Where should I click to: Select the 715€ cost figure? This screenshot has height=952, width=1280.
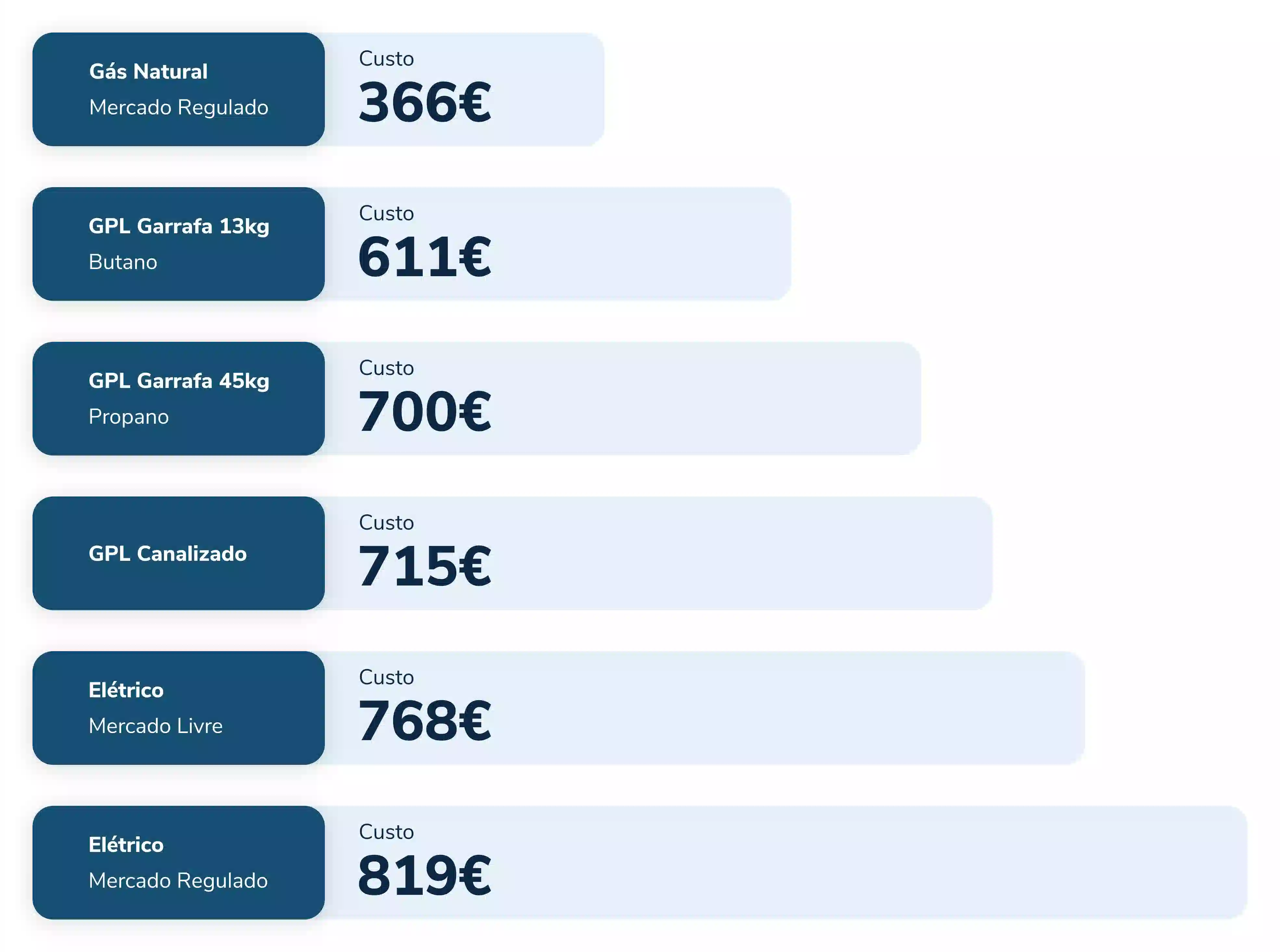click(425, 566)
